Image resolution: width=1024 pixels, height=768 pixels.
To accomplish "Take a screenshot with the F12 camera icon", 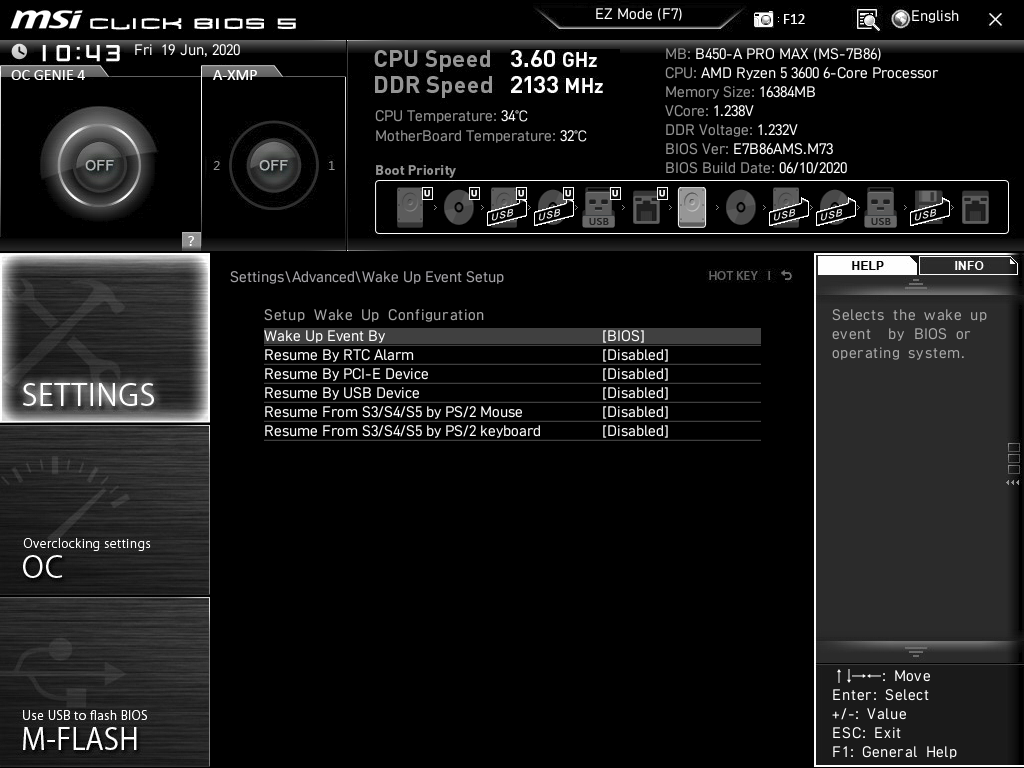I will (x=763, y=20).
